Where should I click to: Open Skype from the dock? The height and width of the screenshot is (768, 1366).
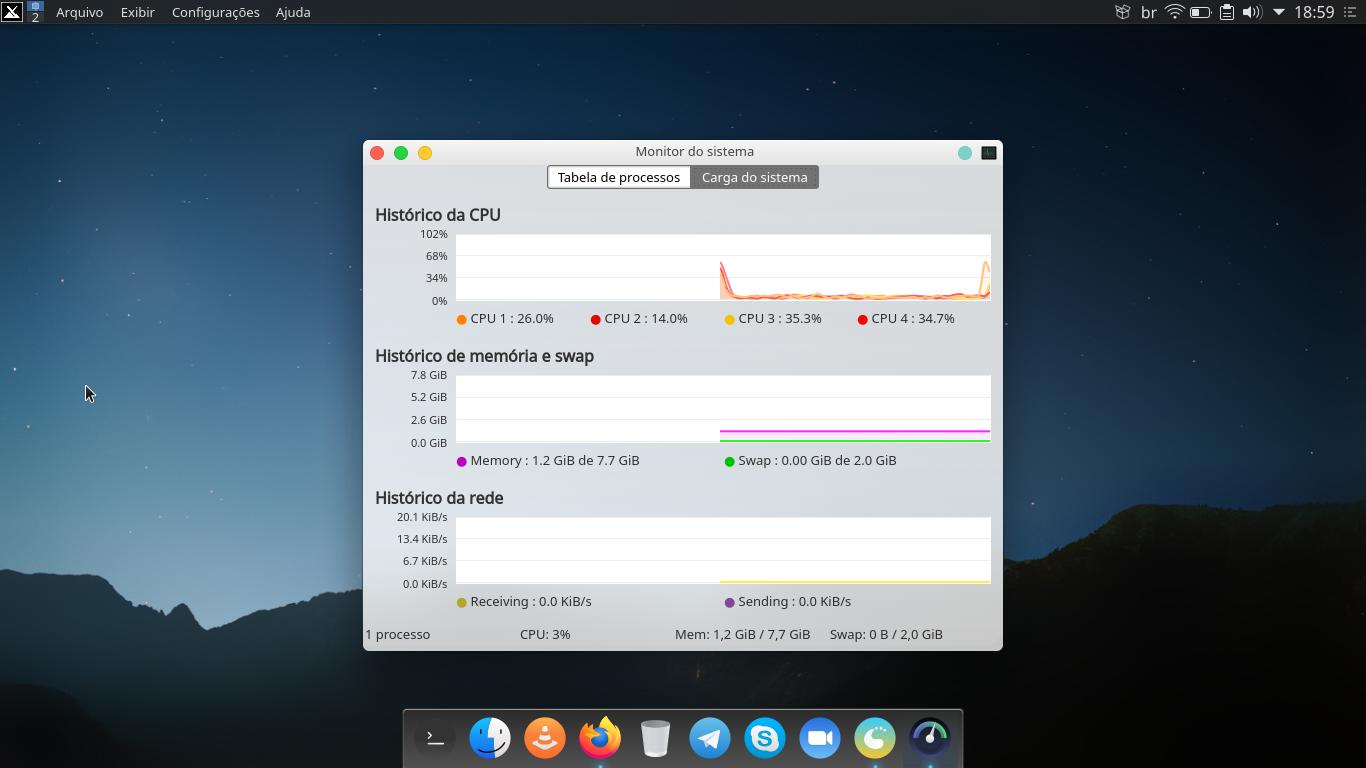(765, 738)
